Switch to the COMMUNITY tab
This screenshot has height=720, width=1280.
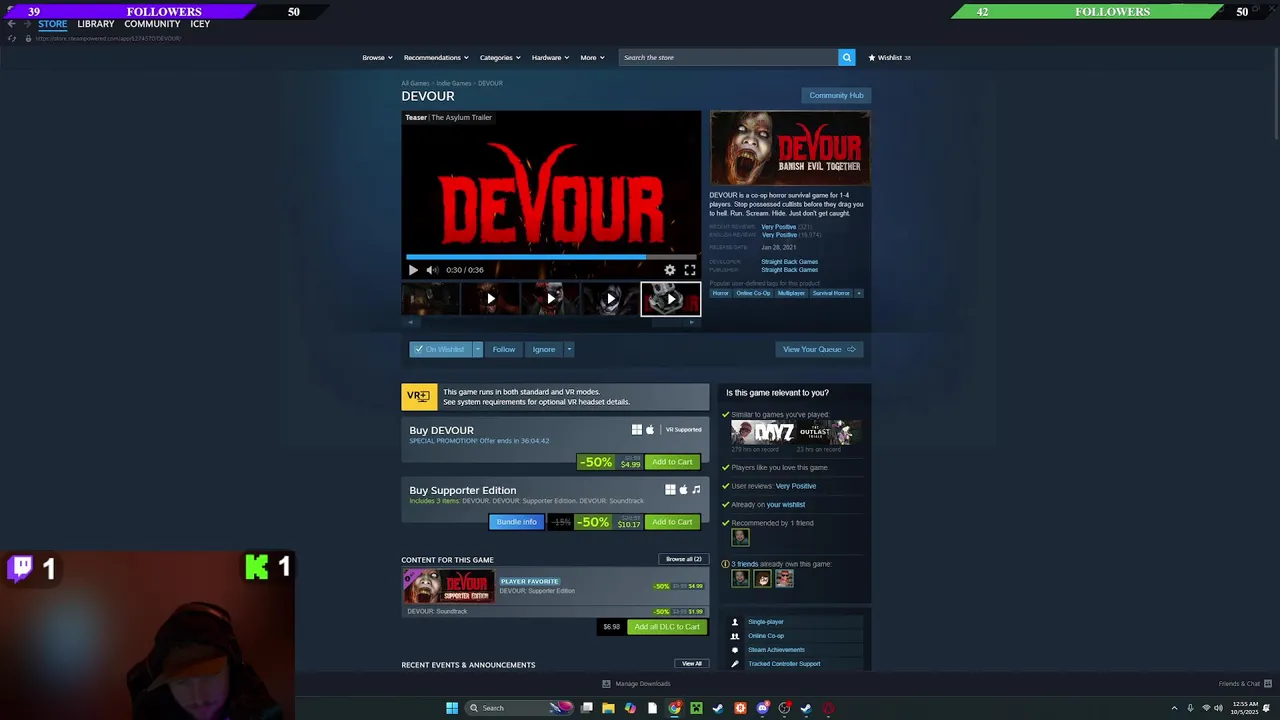click(152, 24)
